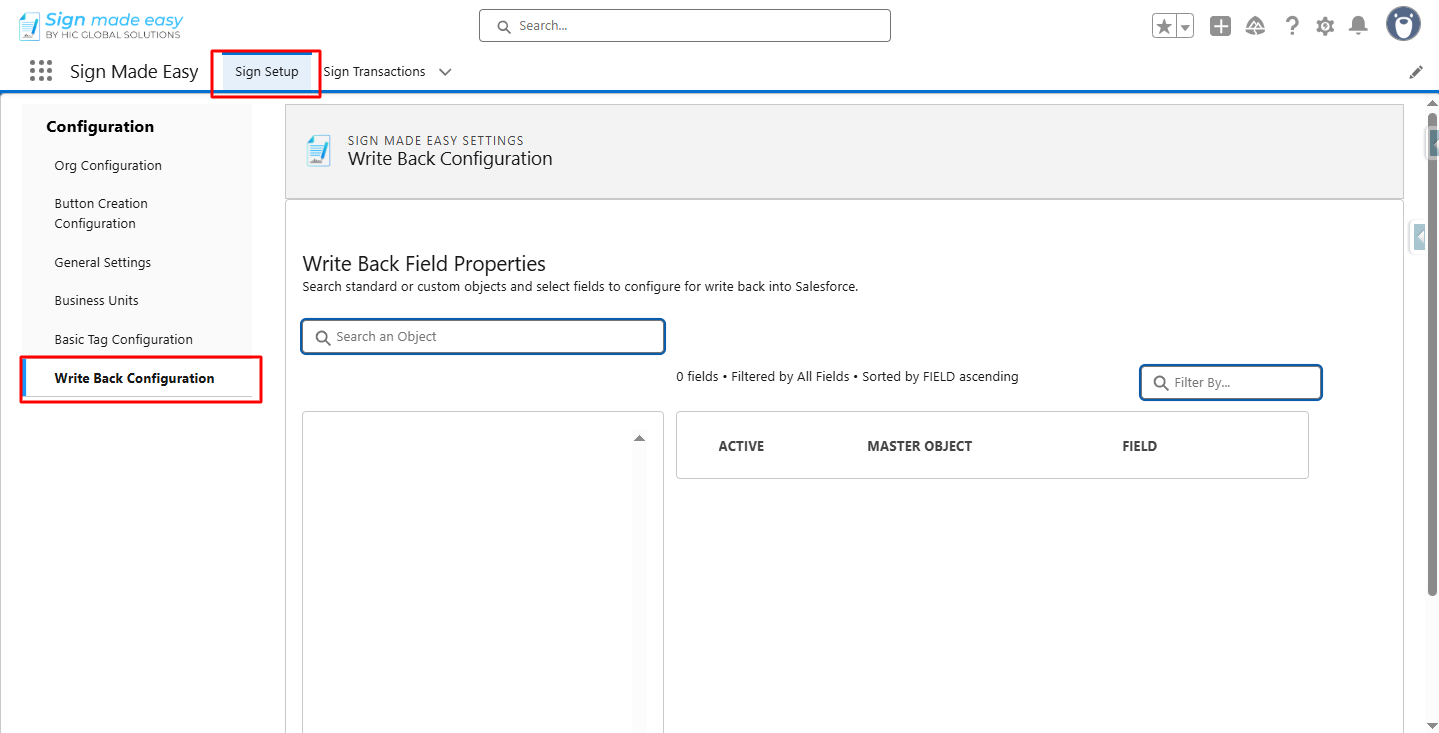View the notifications bell
Screen dimensions: 1439x733
pyautogui.click(x=1358, y=26)
